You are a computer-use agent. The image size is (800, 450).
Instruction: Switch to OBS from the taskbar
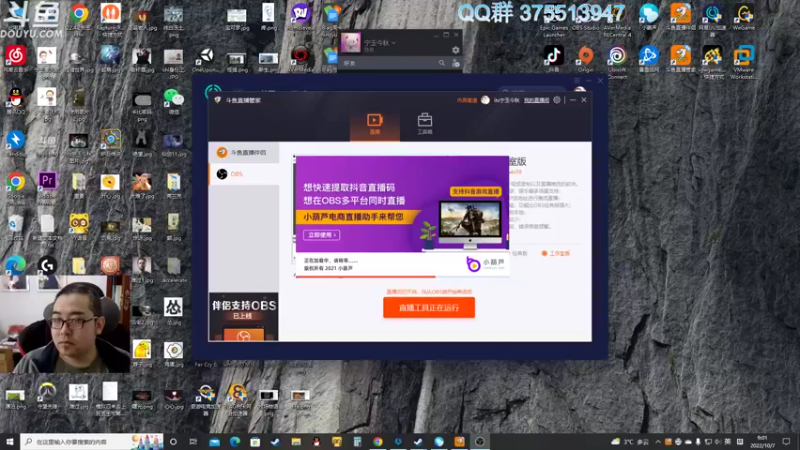[x=480, y=441]
